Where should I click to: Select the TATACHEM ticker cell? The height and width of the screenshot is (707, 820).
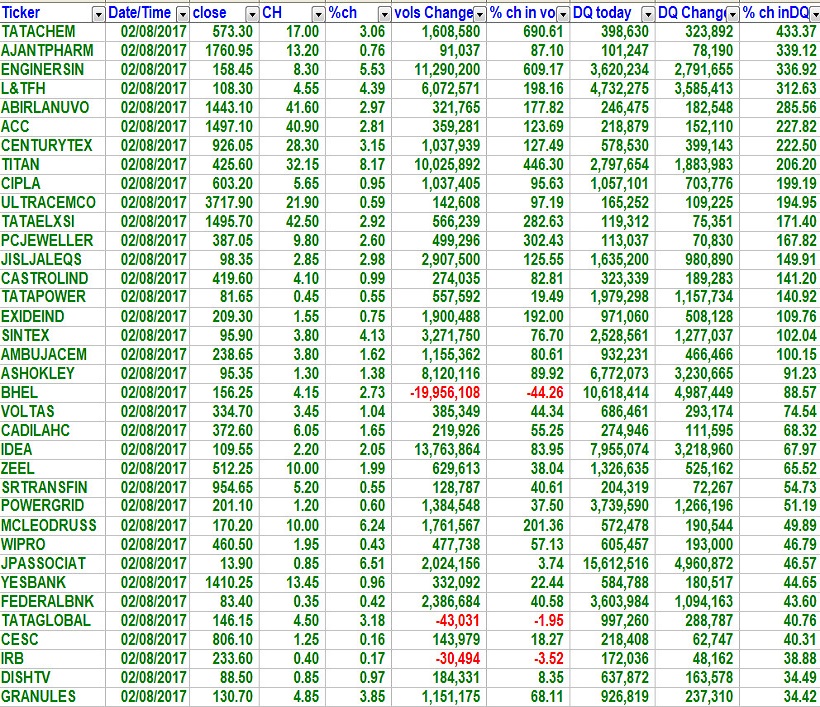(46, 32)
